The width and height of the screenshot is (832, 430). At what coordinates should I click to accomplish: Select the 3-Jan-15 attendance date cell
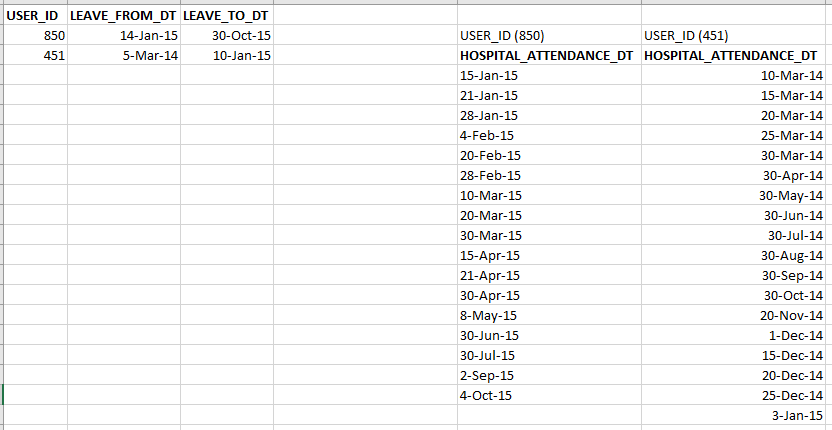coord(735,415)
